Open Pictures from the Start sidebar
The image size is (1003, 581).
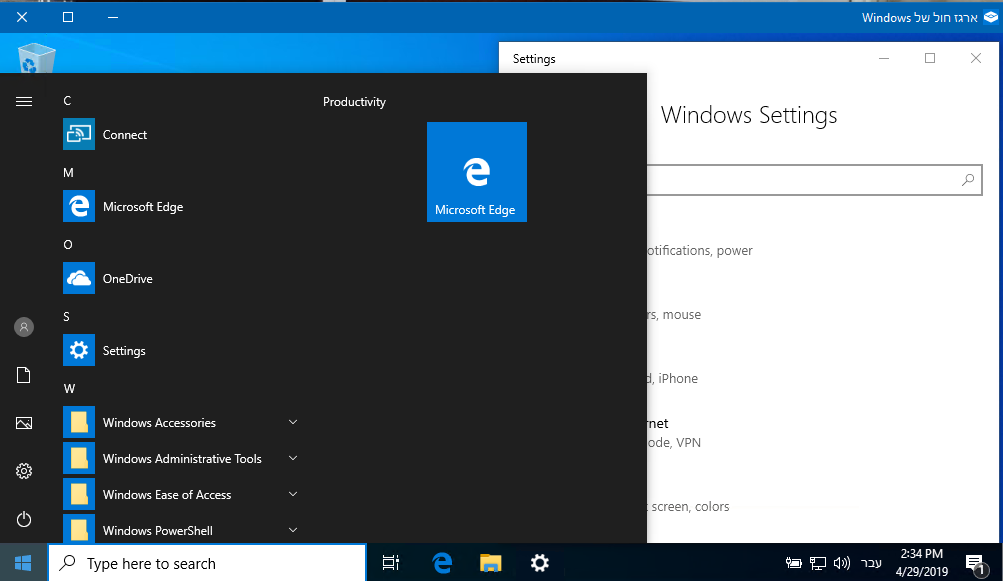click(24, 423)
